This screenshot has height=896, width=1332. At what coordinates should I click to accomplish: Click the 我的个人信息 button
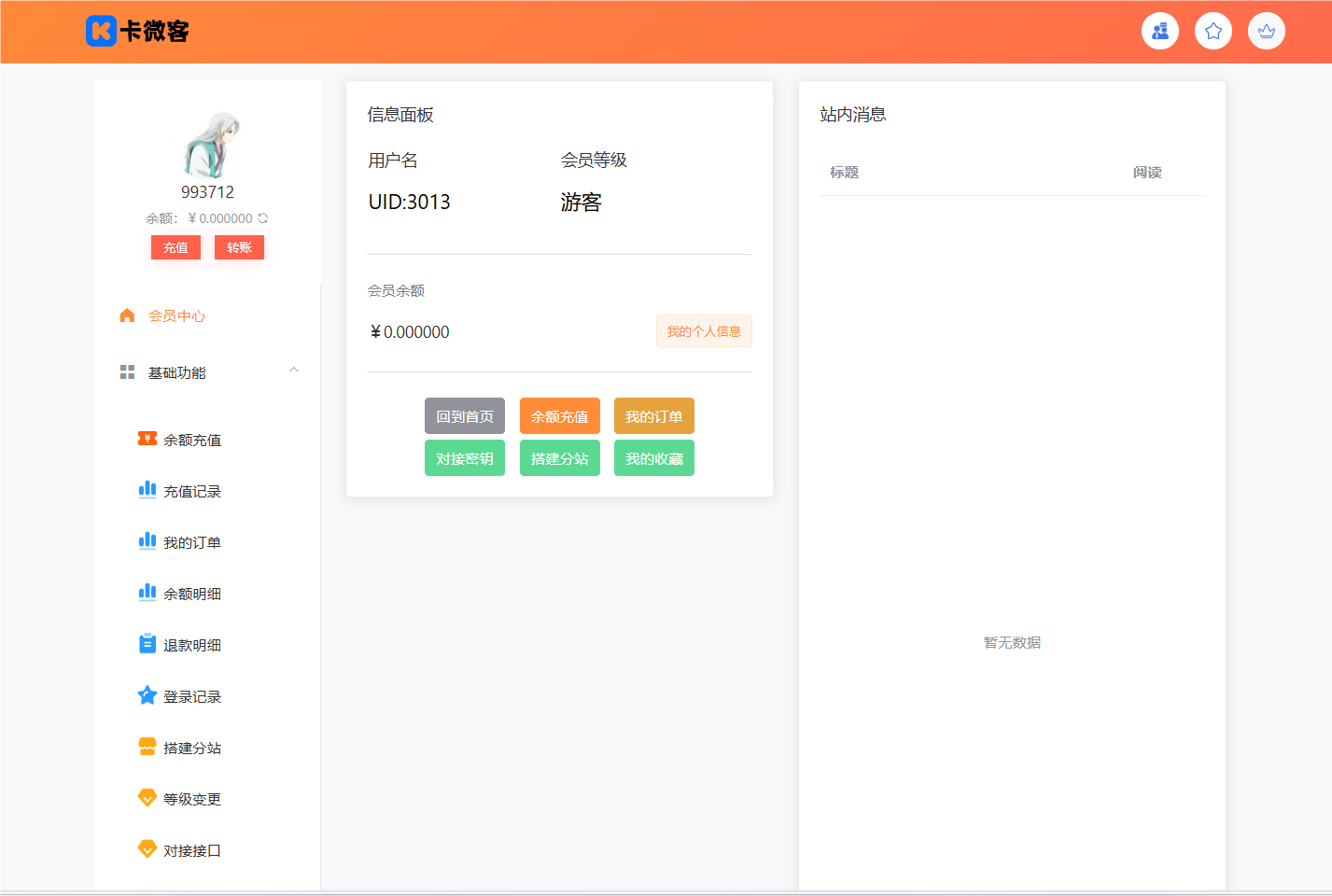click(x=704, y=331)
